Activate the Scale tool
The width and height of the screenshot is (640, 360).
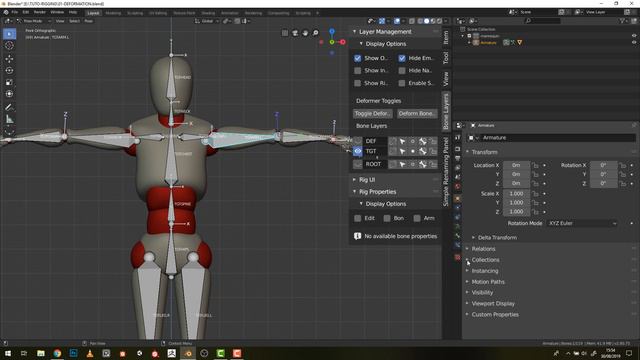[9, 82]
